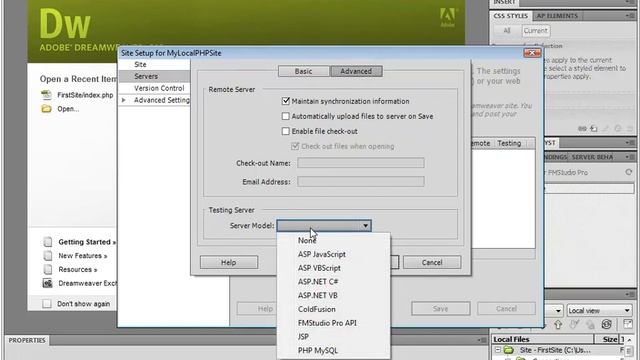
Task: Pick ASP.NET C# from the list
Action: 318,282
